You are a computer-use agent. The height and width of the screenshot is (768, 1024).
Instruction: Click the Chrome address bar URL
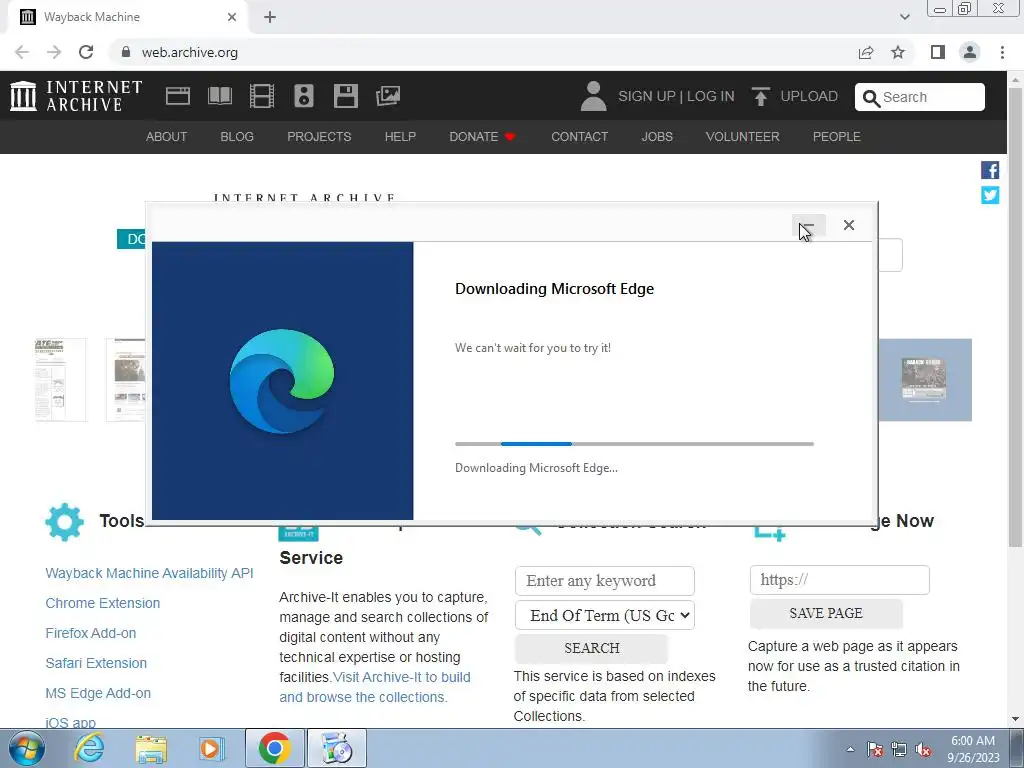coord(189,52)
